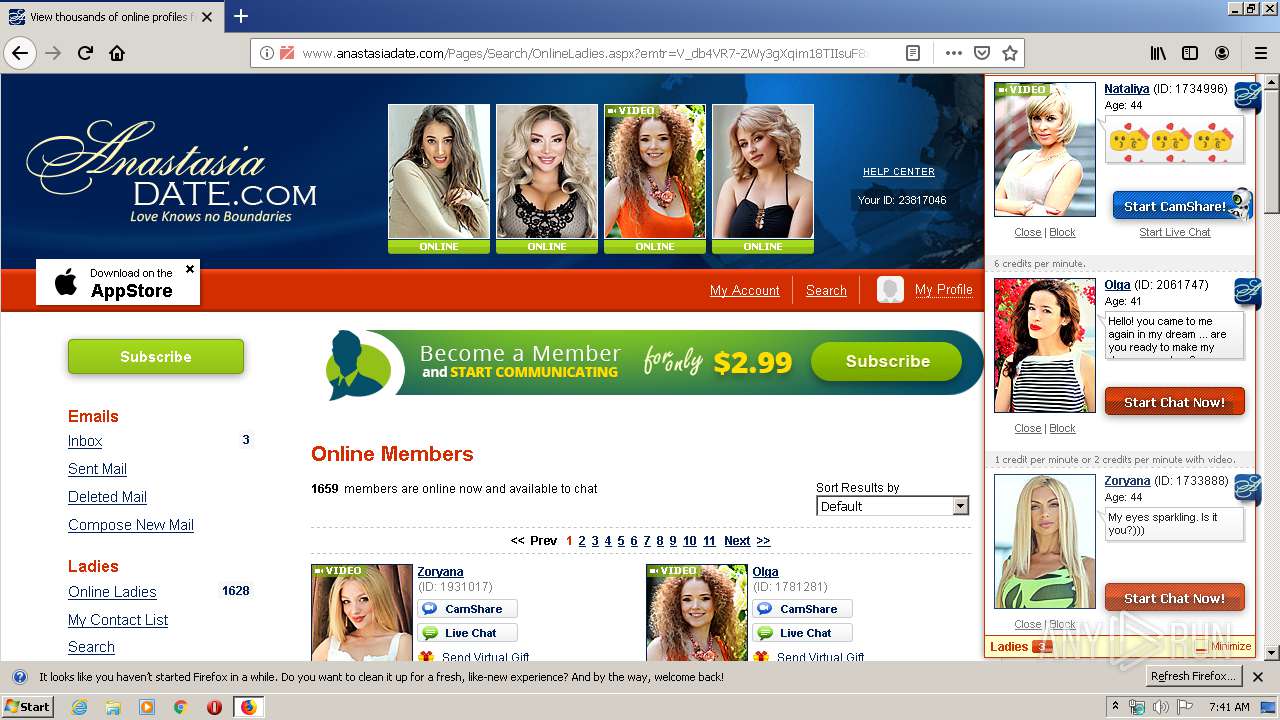Open Firefox library icon
This screenshot has height=720, width=1280.
coord(1158,53)
